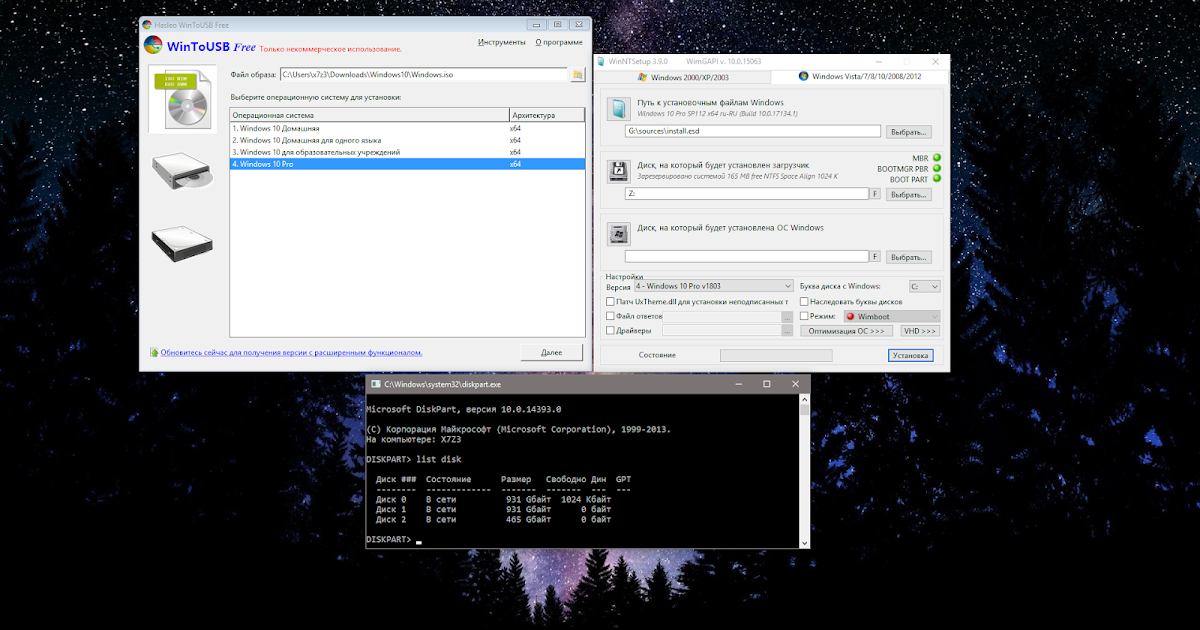Screen dimensions: 1200x630
Task: Toggle the Драйверы checkbox
Action: [611, 330]
